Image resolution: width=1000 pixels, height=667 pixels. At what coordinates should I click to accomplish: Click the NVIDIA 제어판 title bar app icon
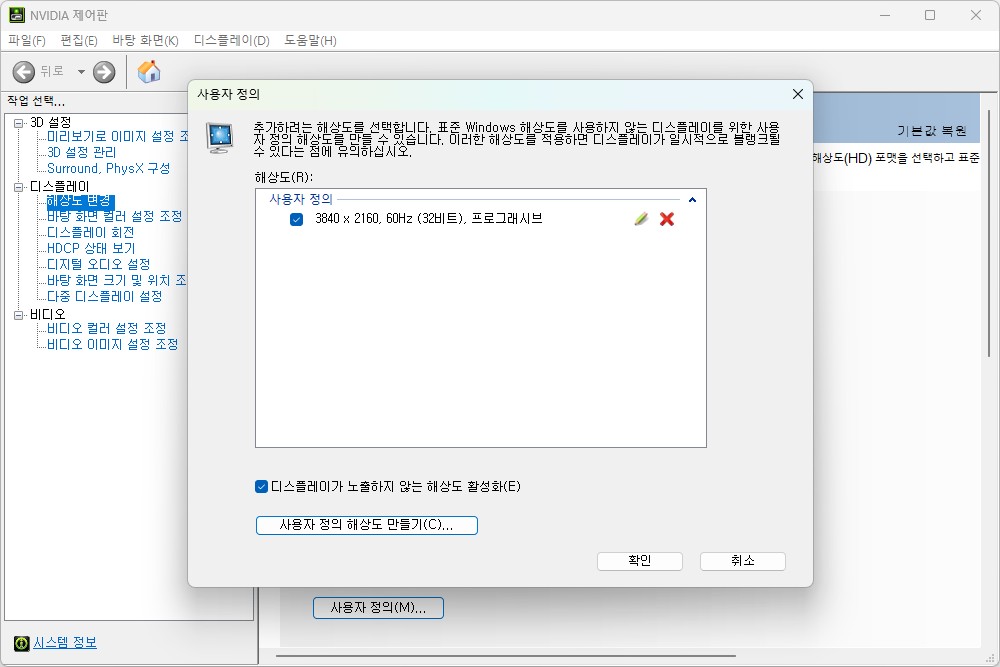(x=17, y=15)
